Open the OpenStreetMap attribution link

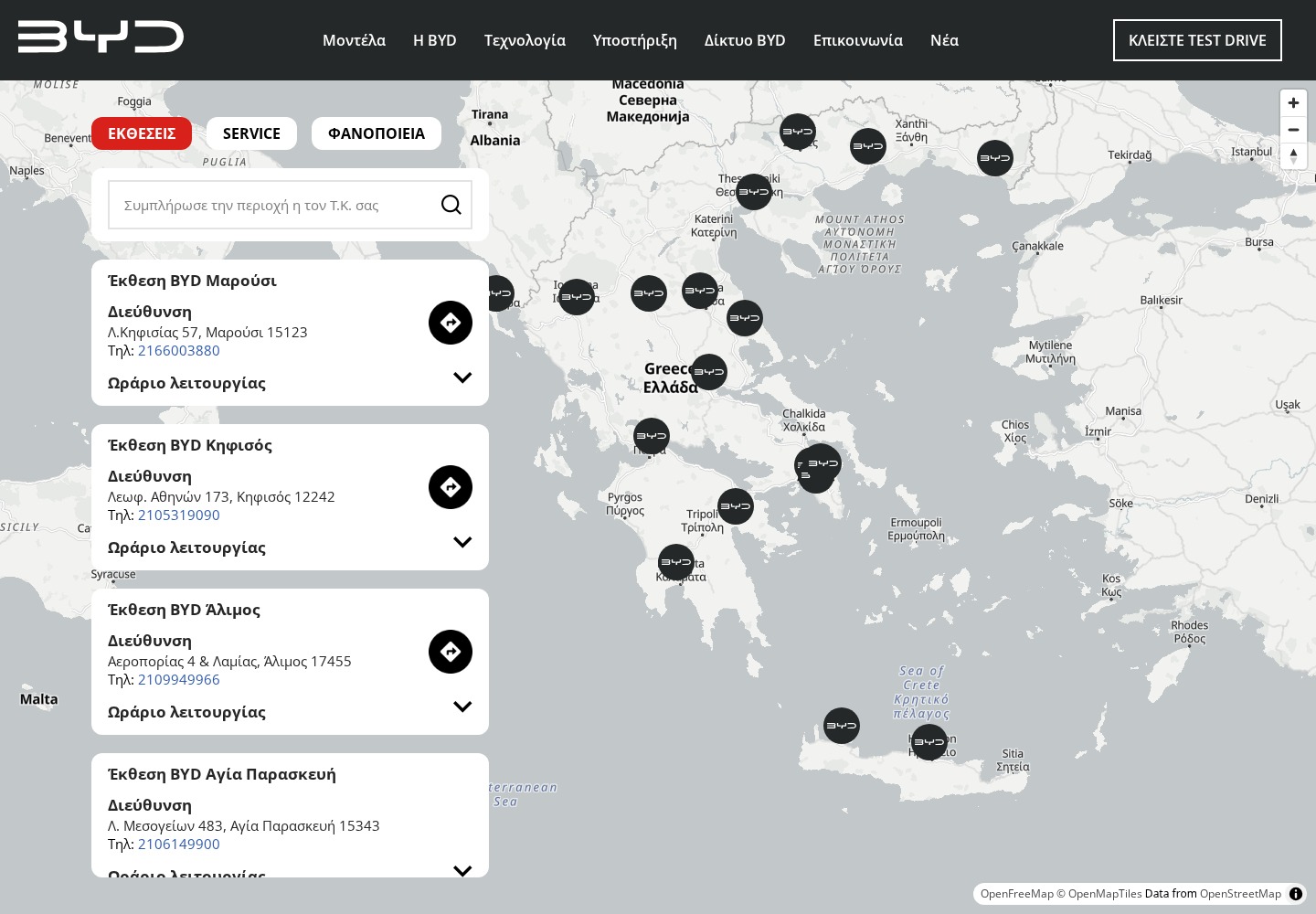click(x=1240, y=894)
